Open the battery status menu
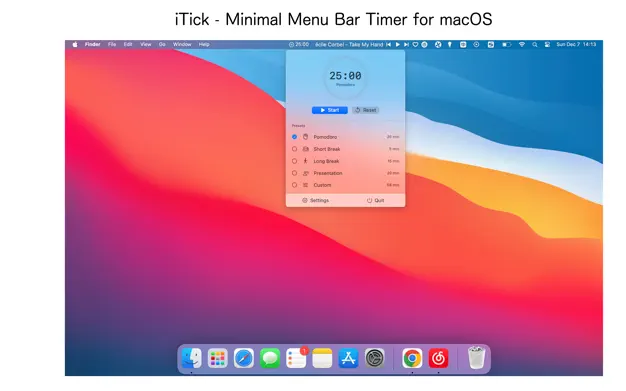 506,44
